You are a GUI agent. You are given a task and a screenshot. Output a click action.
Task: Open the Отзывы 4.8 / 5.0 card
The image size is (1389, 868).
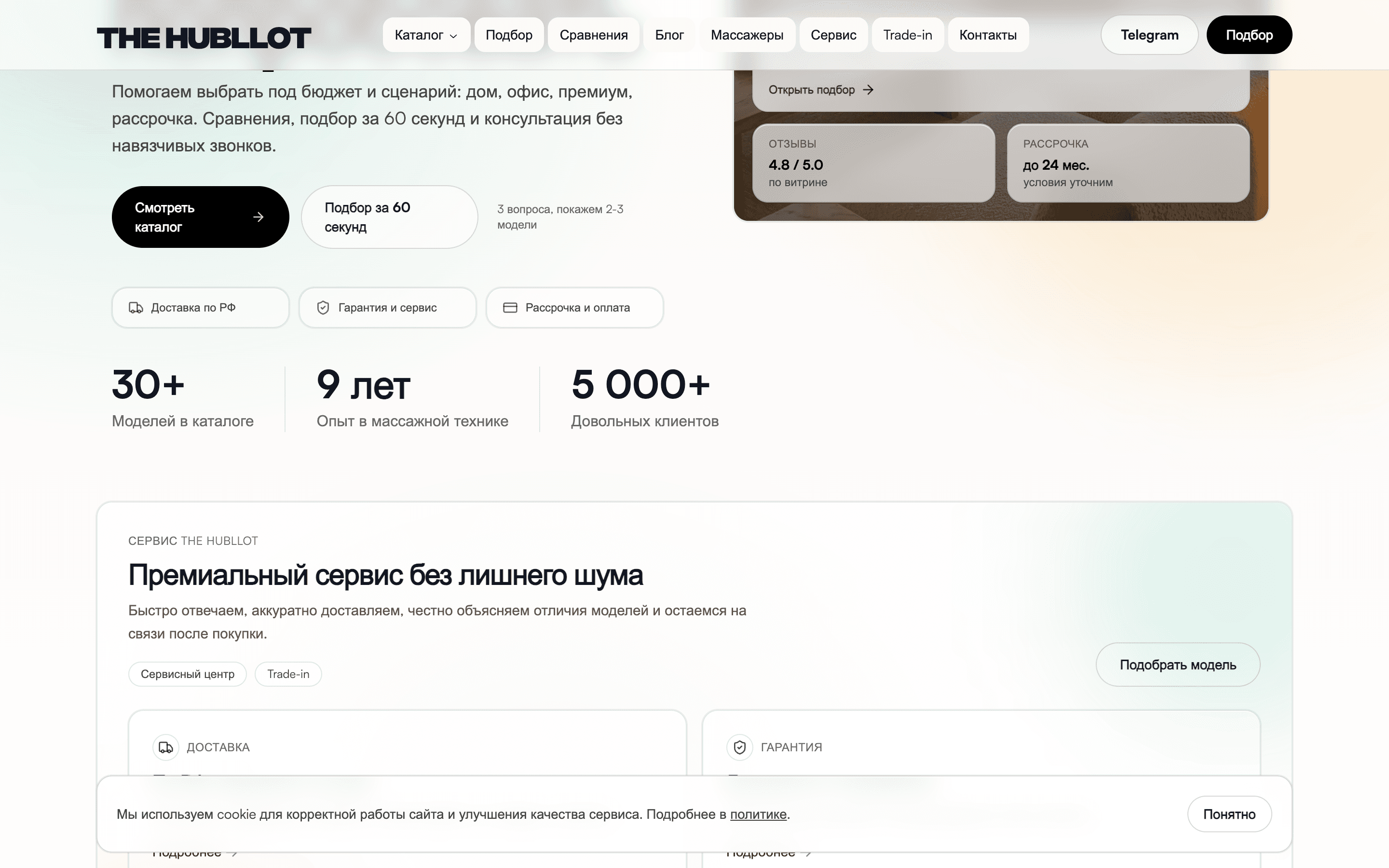[873, 163]
